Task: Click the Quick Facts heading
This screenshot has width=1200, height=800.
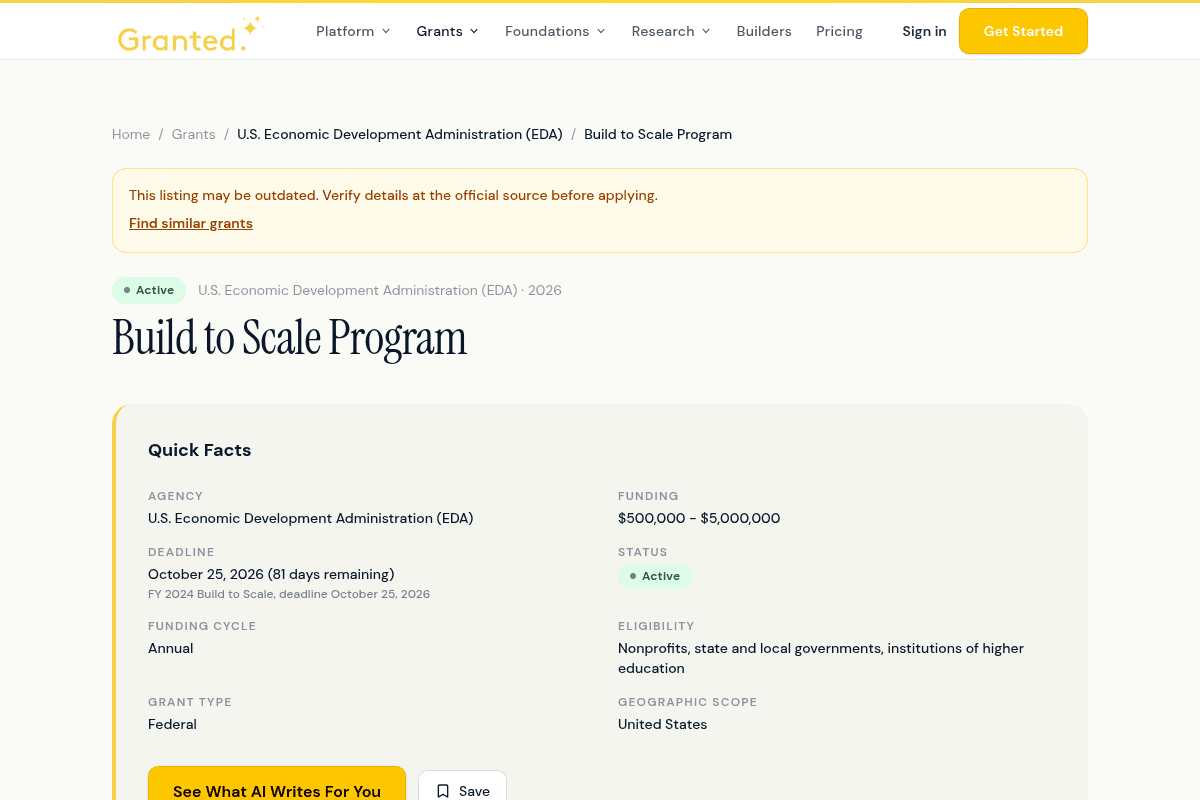Action: click(200, 450)
